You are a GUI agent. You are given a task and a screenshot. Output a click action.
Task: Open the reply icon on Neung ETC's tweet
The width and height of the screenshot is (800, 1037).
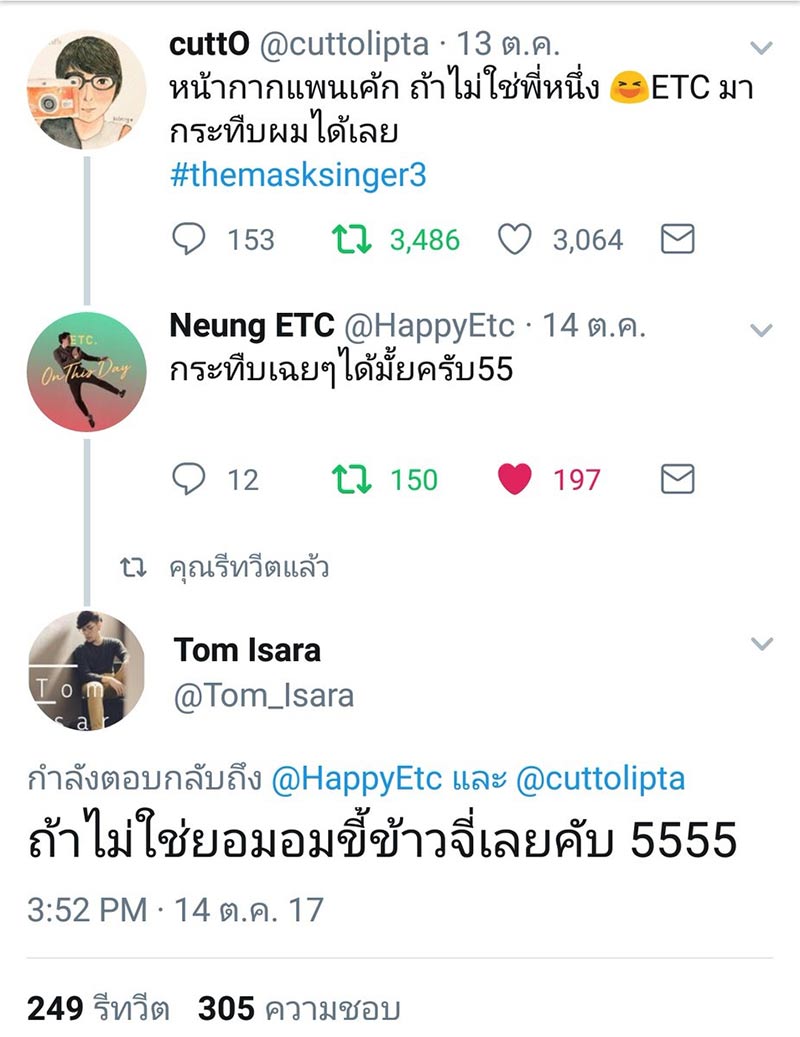point(191,479)
